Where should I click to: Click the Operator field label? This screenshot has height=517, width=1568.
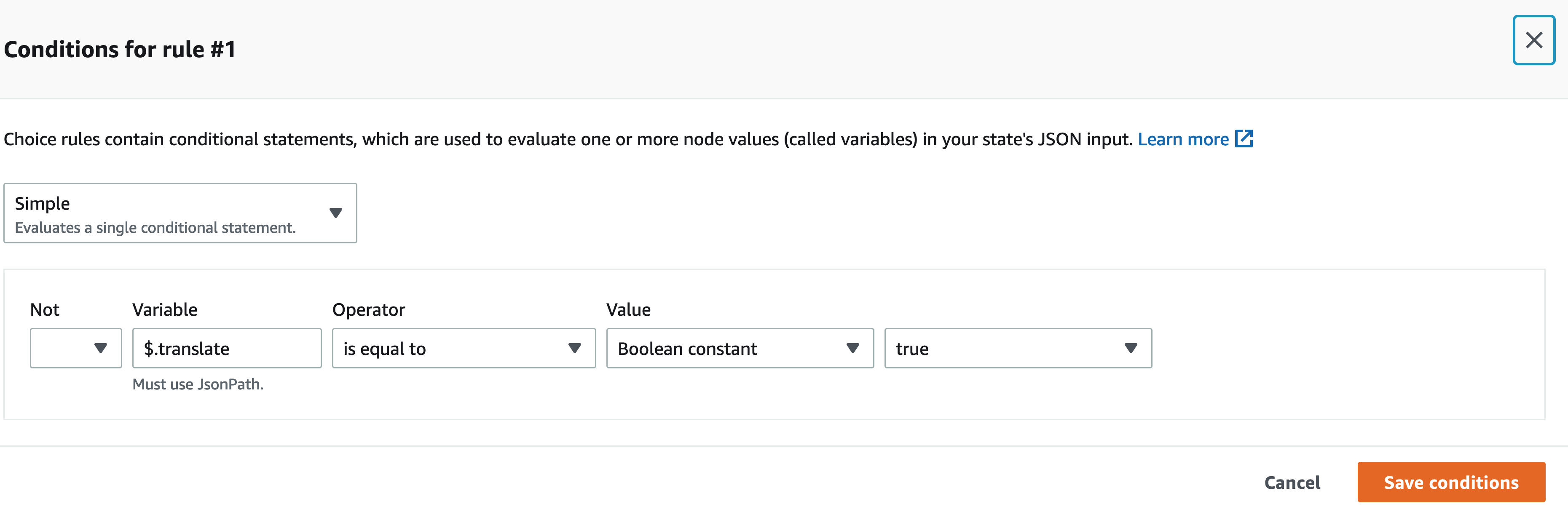tap(368, 309)
